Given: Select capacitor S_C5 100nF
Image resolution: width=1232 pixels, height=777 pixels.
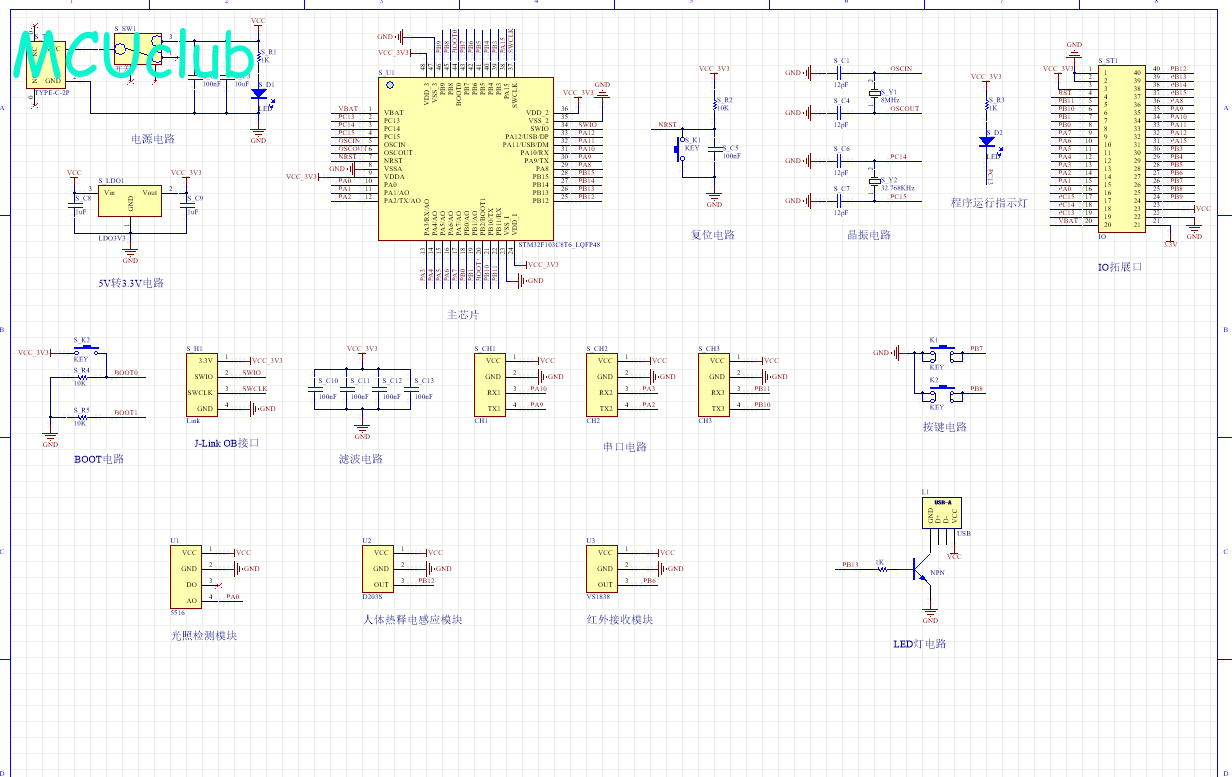Looking at the screenshot, I should coord(715,149).
